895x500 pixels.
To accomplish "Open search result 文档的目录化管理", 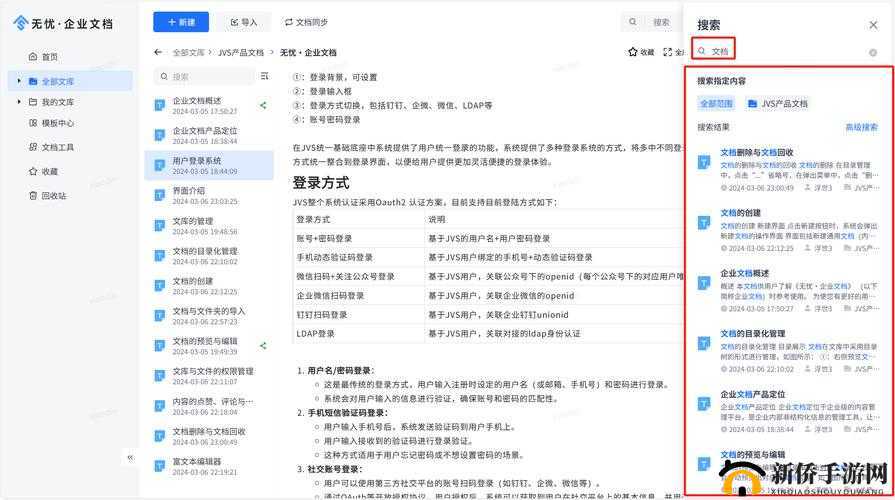I will click(753, 334).
